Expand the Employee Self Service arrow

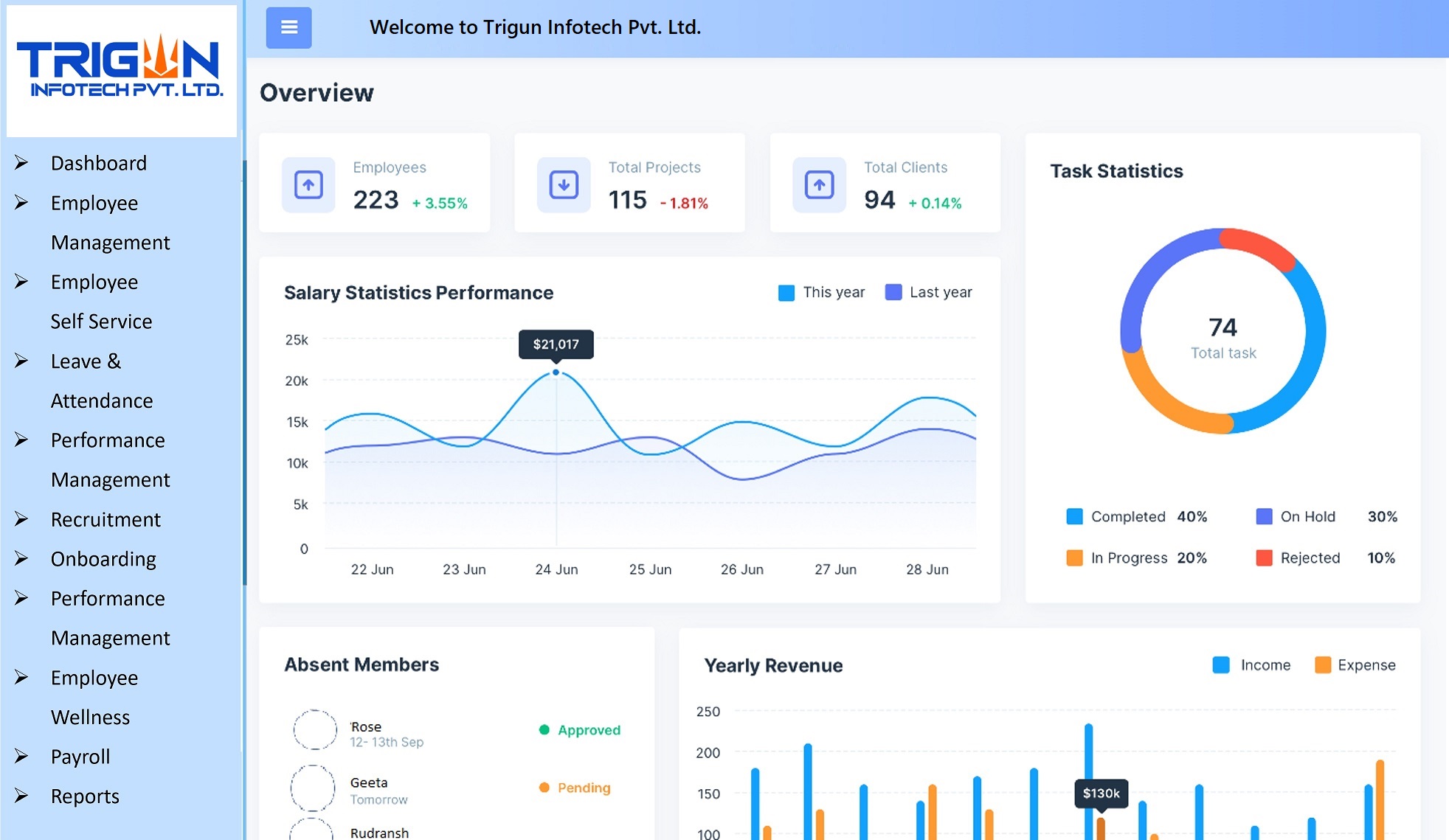point(21,281)
